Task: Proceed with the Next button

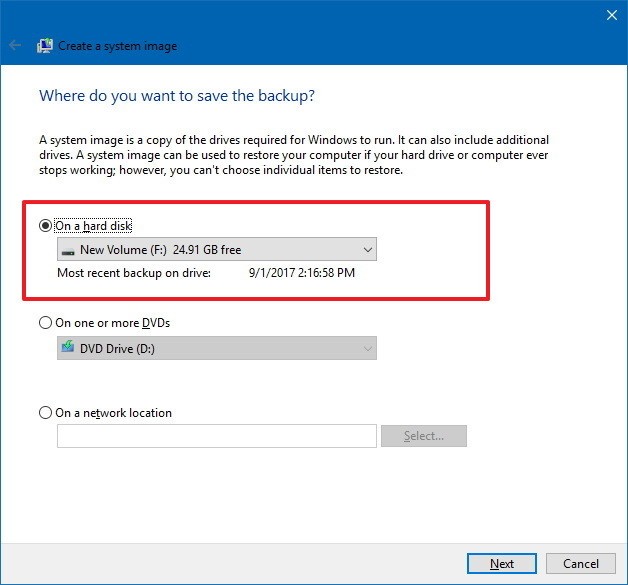Action: tap(501, 564)
